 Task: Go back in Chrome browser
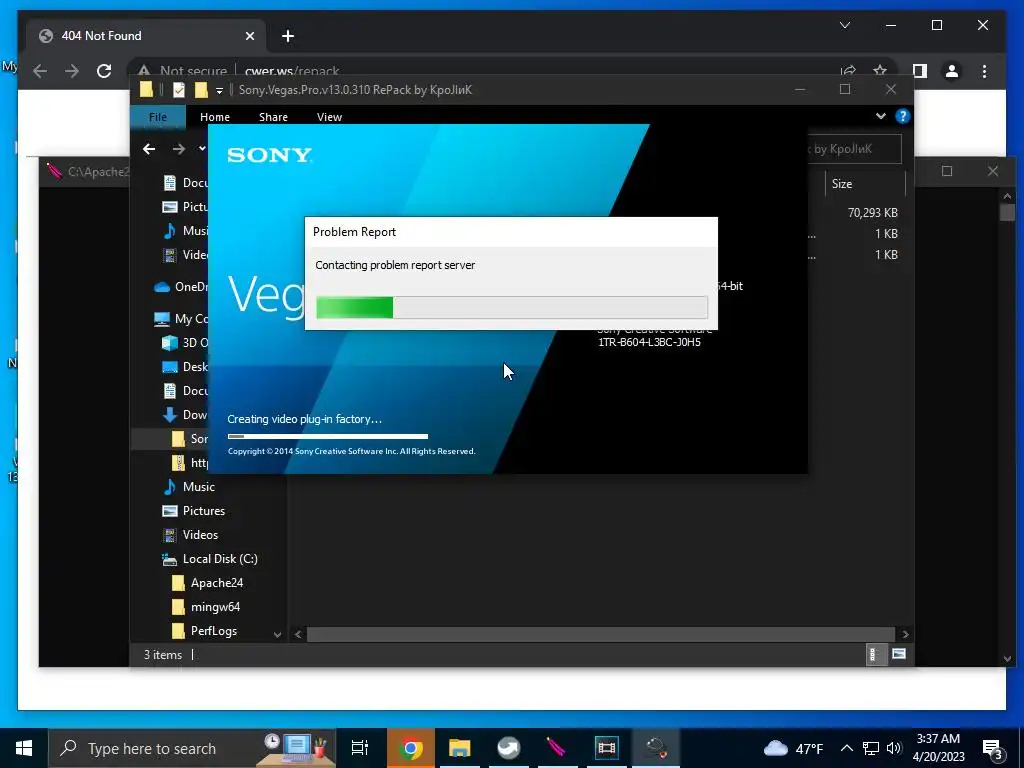40,71
